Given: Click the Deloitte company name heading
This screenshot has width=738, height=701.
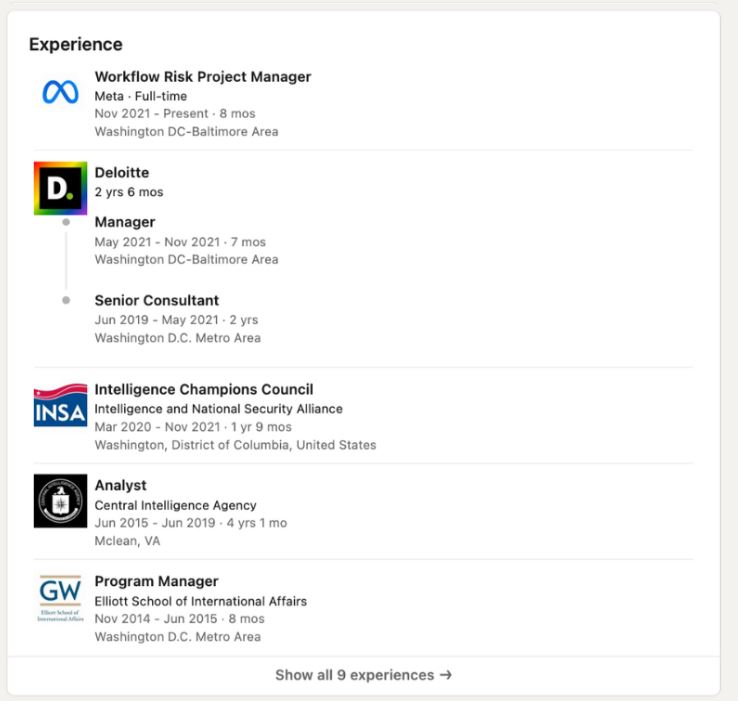Looking at the screenshot, I should 121,173.
